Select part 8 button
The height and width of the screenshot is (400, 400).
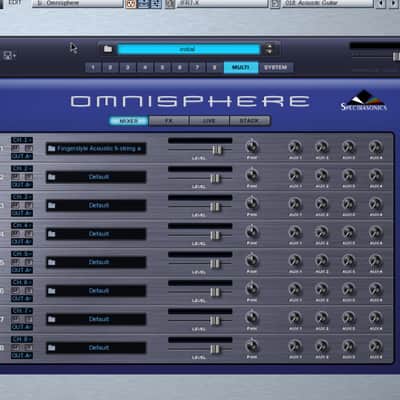214,68
